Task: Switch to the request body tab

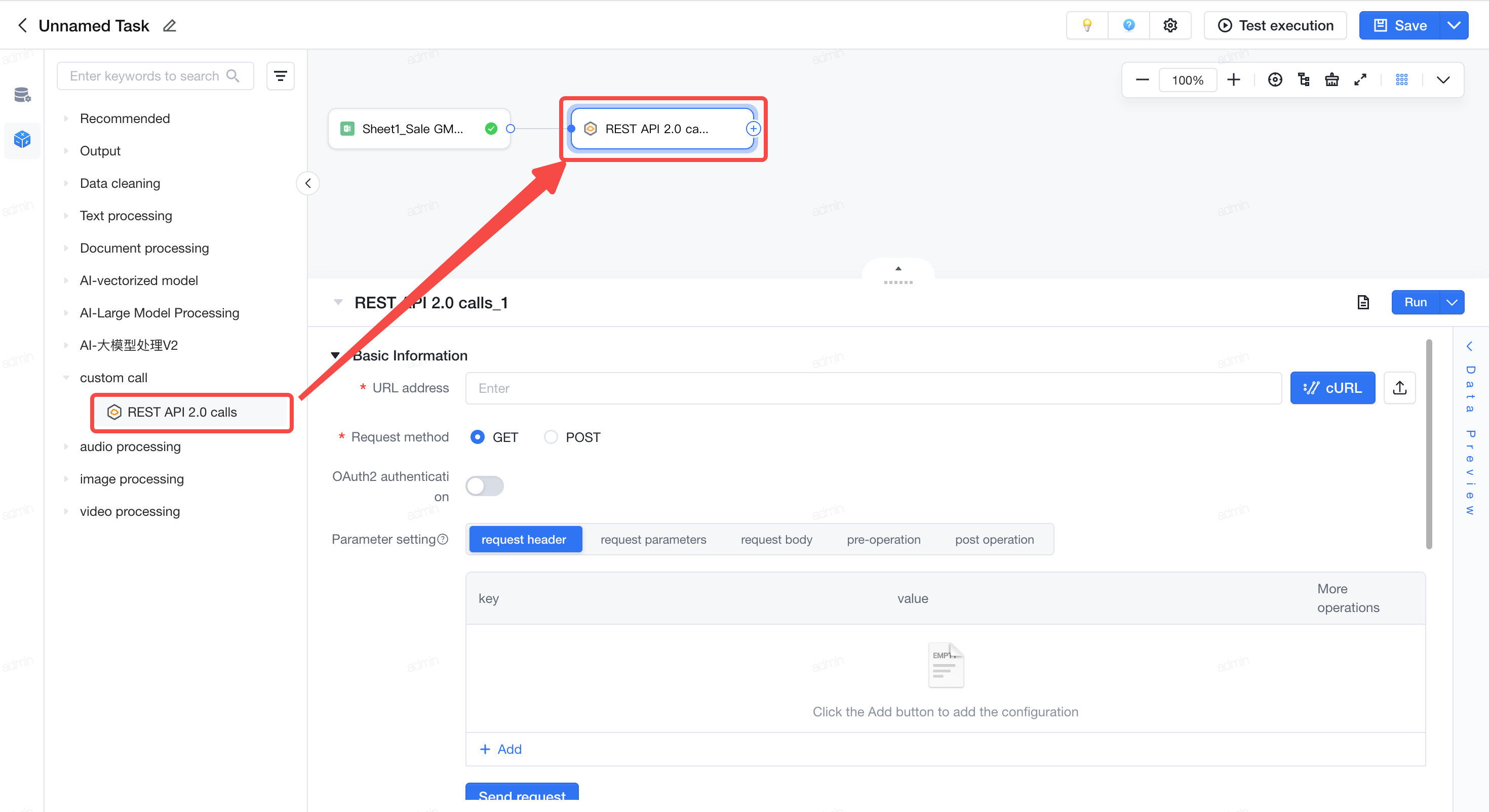Action: click(x=776, y=539)
